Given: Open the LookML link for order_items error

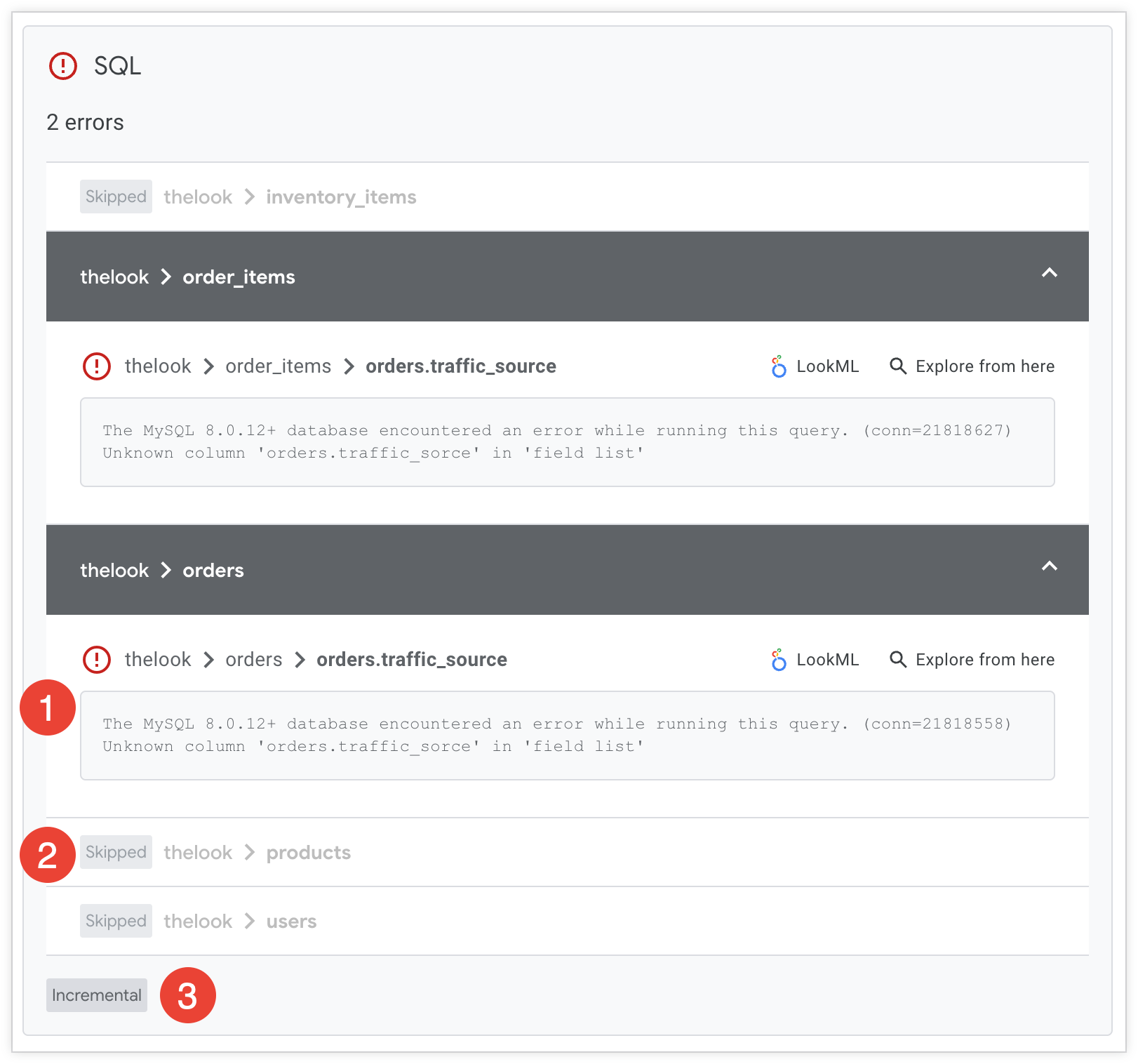Looking at the screenshot, I should (828, 366).
